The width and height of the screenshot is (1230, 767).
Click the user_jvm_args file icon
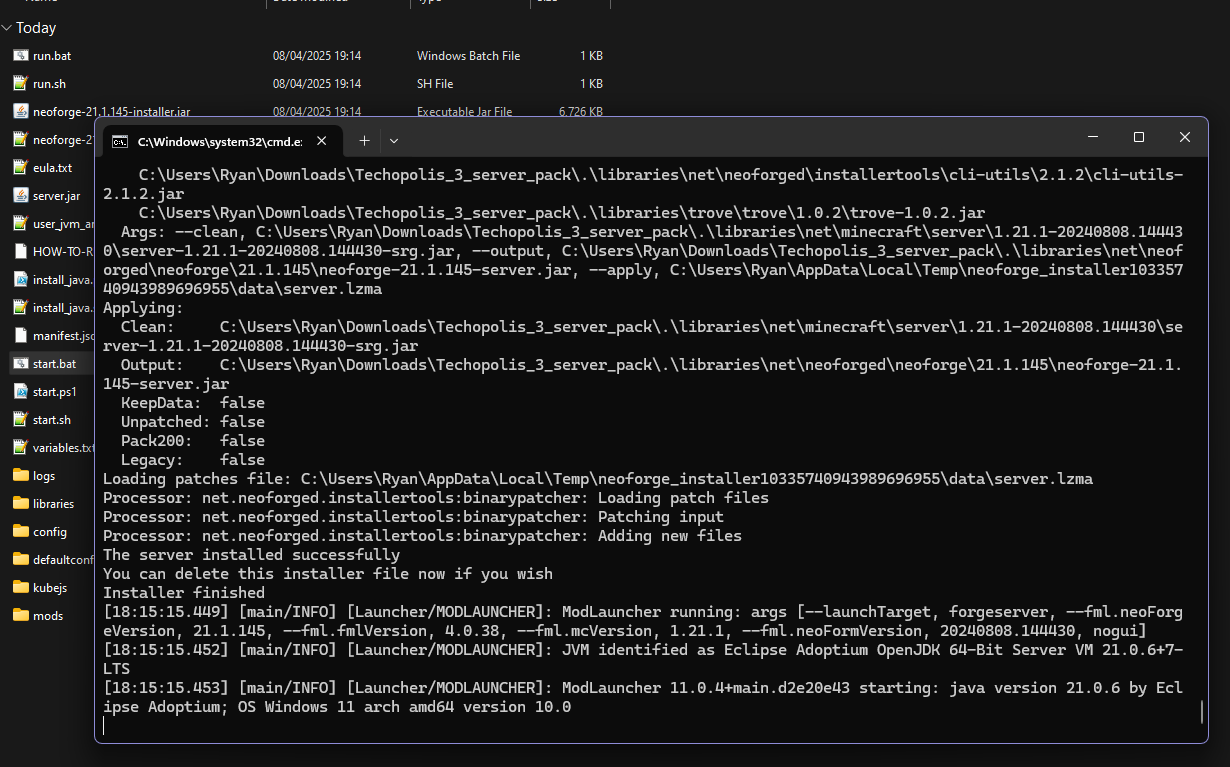click(x=20, y=224)
